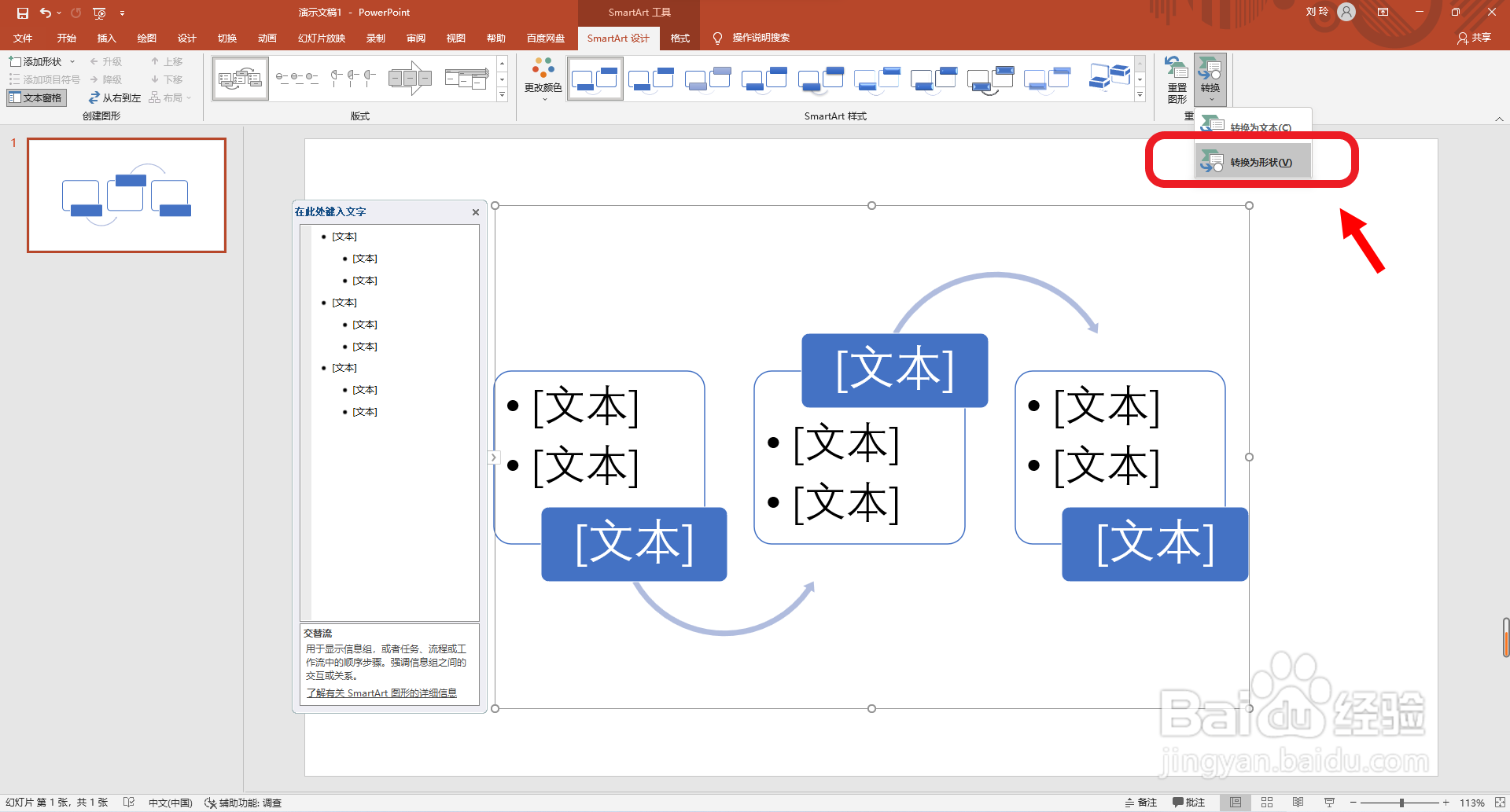Select the staggered process layout thumbnail
Image resolution: width=1510 pixels, height=812 pixels.
466,78
